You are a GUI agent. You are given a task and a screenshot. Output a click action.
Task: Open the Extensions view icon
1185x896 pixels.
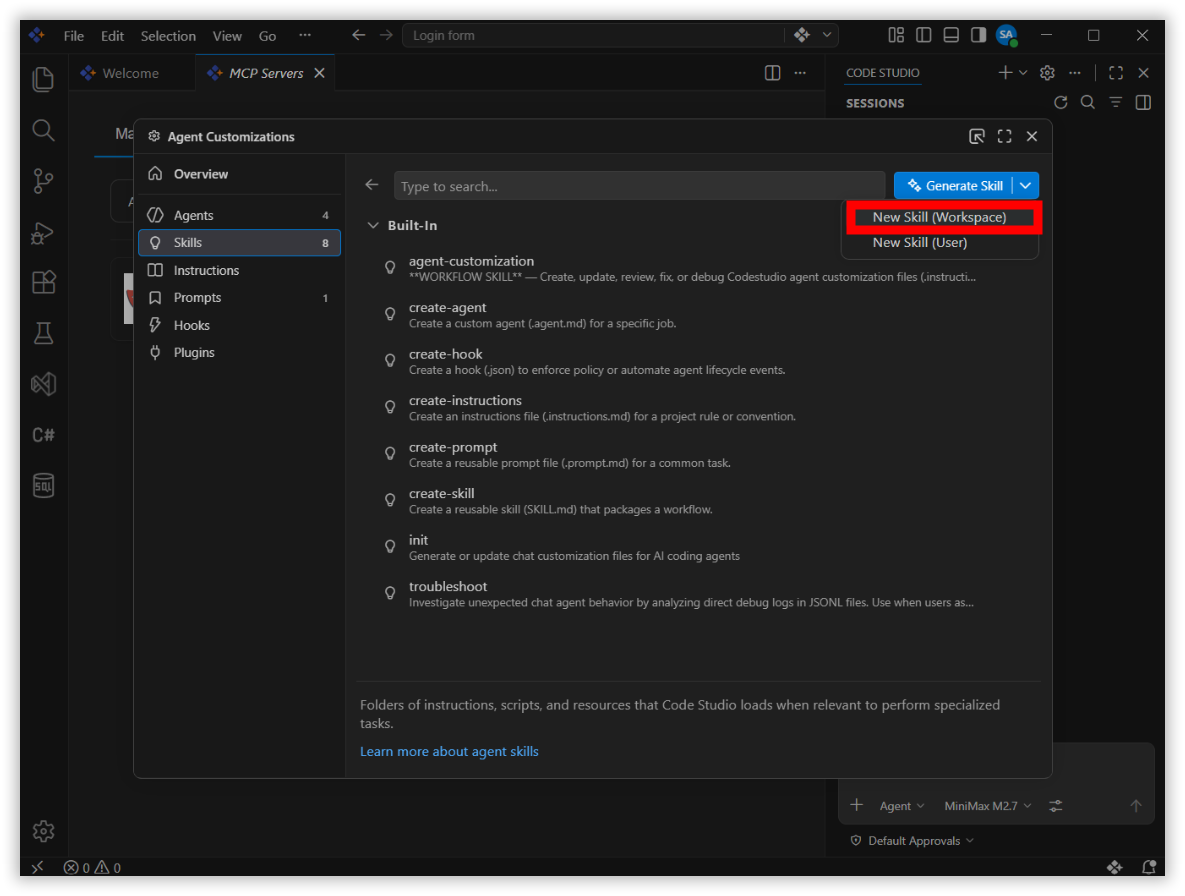(x=43, y=283)
